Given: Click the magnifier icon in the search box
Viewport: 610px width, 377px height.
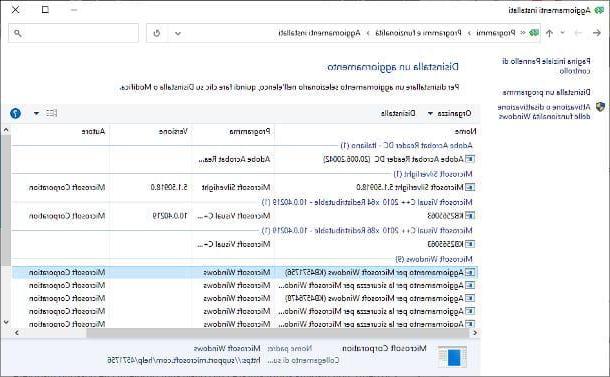Looking at the screenshot, I should pos(18,33).
